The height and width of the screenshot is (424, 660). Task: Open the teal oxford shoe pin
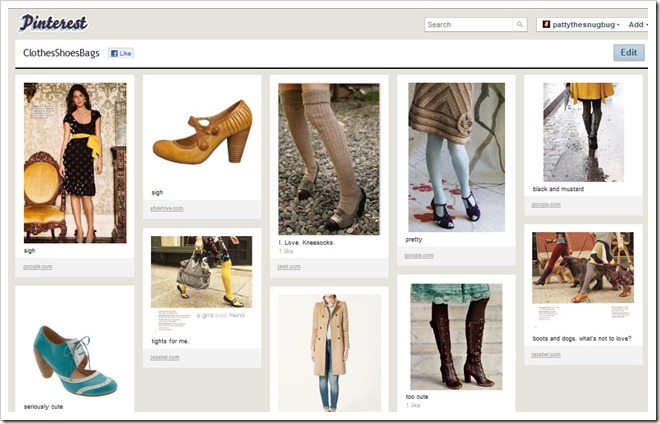[75, 359]
